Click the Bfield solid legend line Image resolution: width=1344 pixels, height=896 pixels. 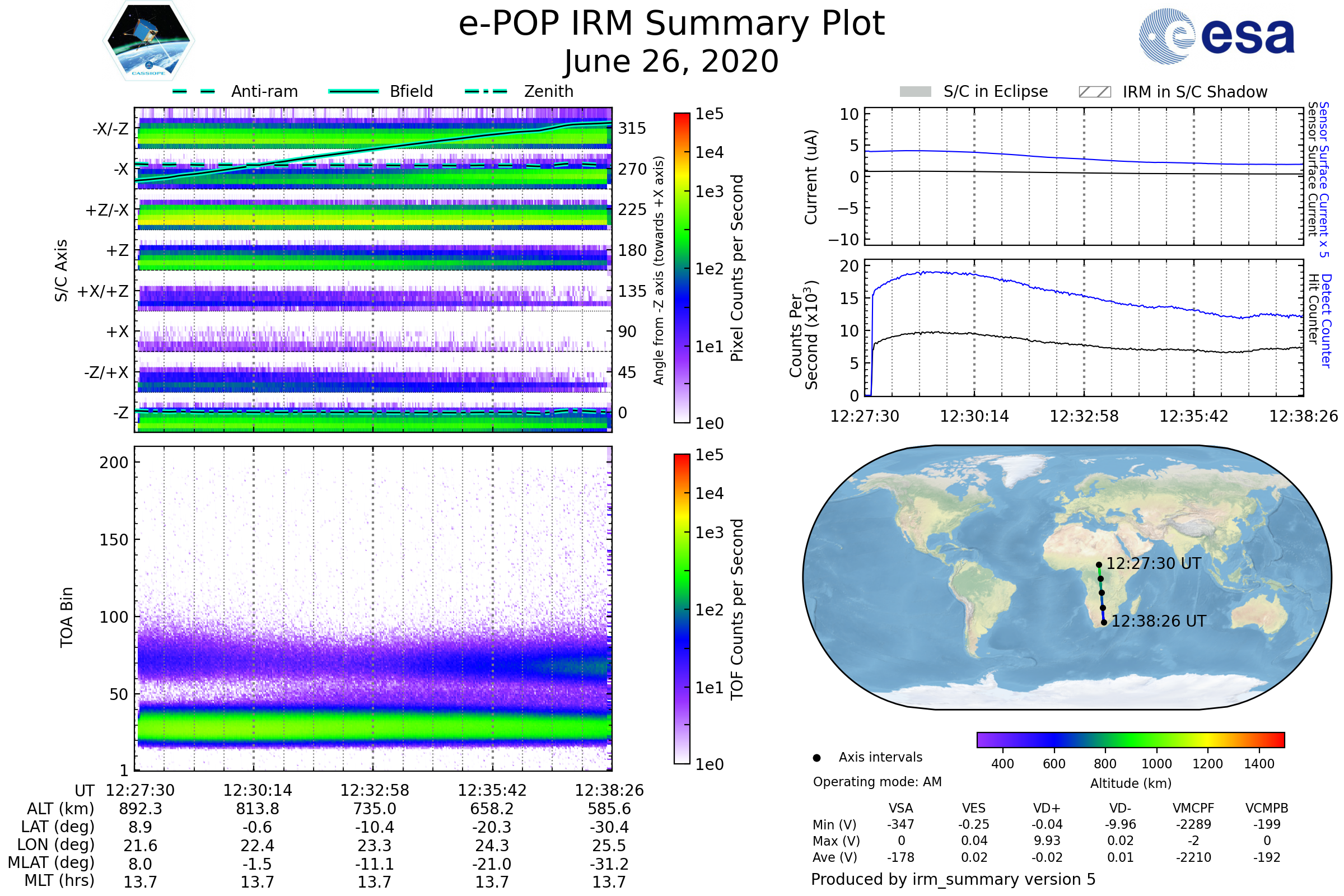[x=353, y=91]
